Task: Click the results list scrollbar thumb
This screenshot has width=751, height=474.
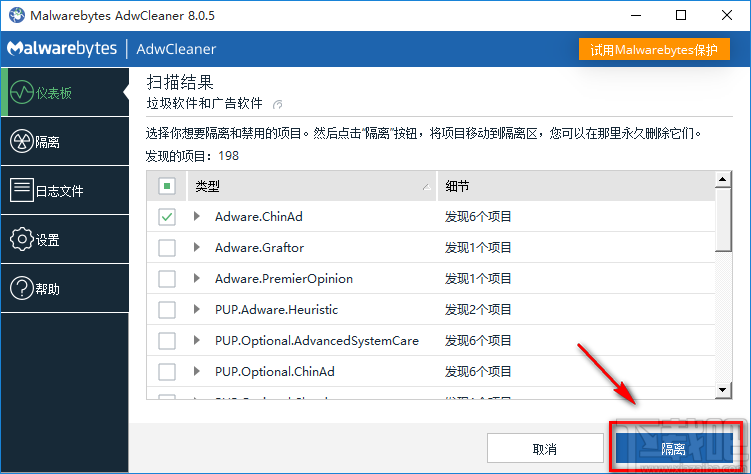Action: tap(723, 219)
